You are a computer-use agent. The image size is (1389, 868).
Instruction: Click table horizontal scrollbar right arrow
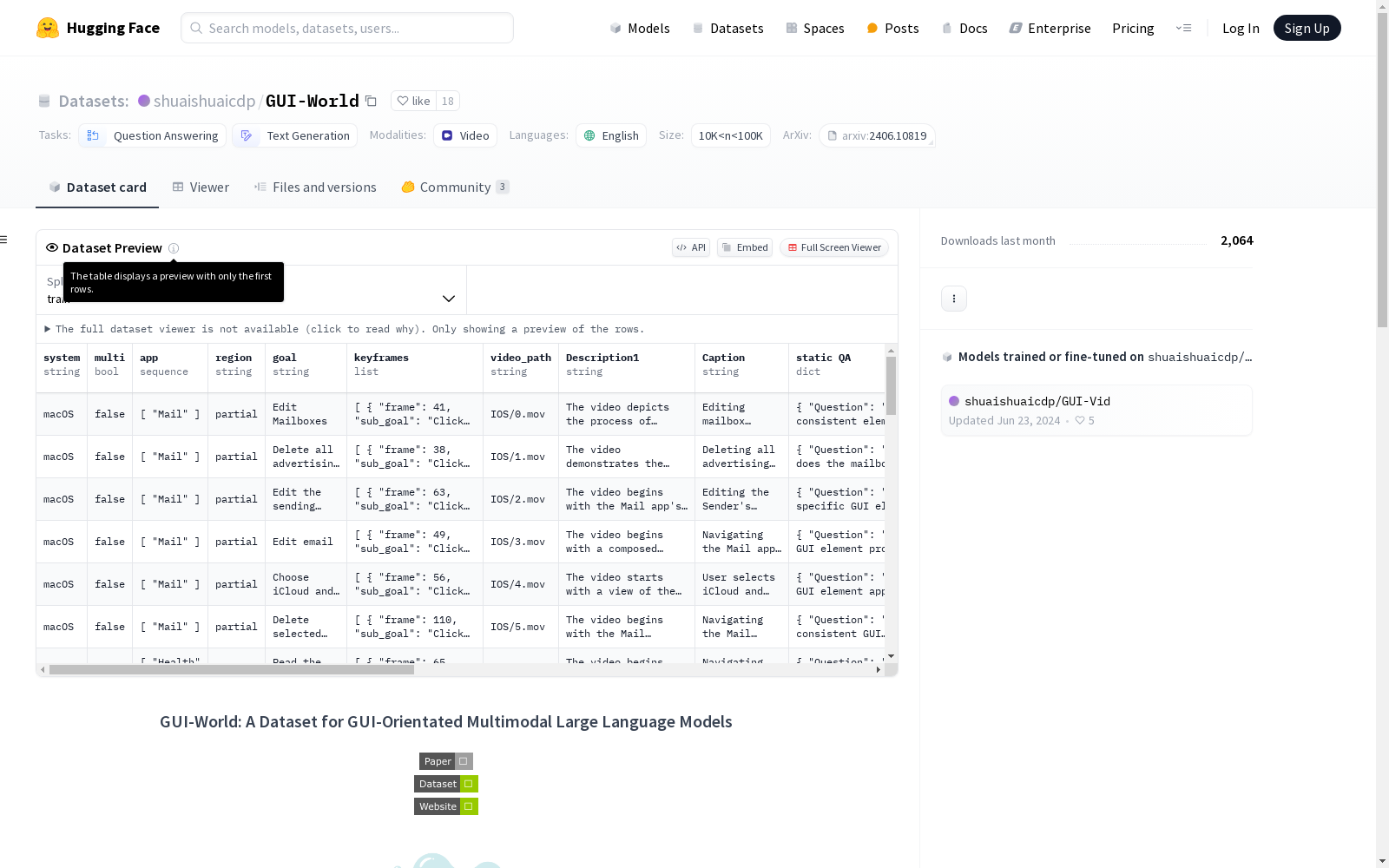879,670
